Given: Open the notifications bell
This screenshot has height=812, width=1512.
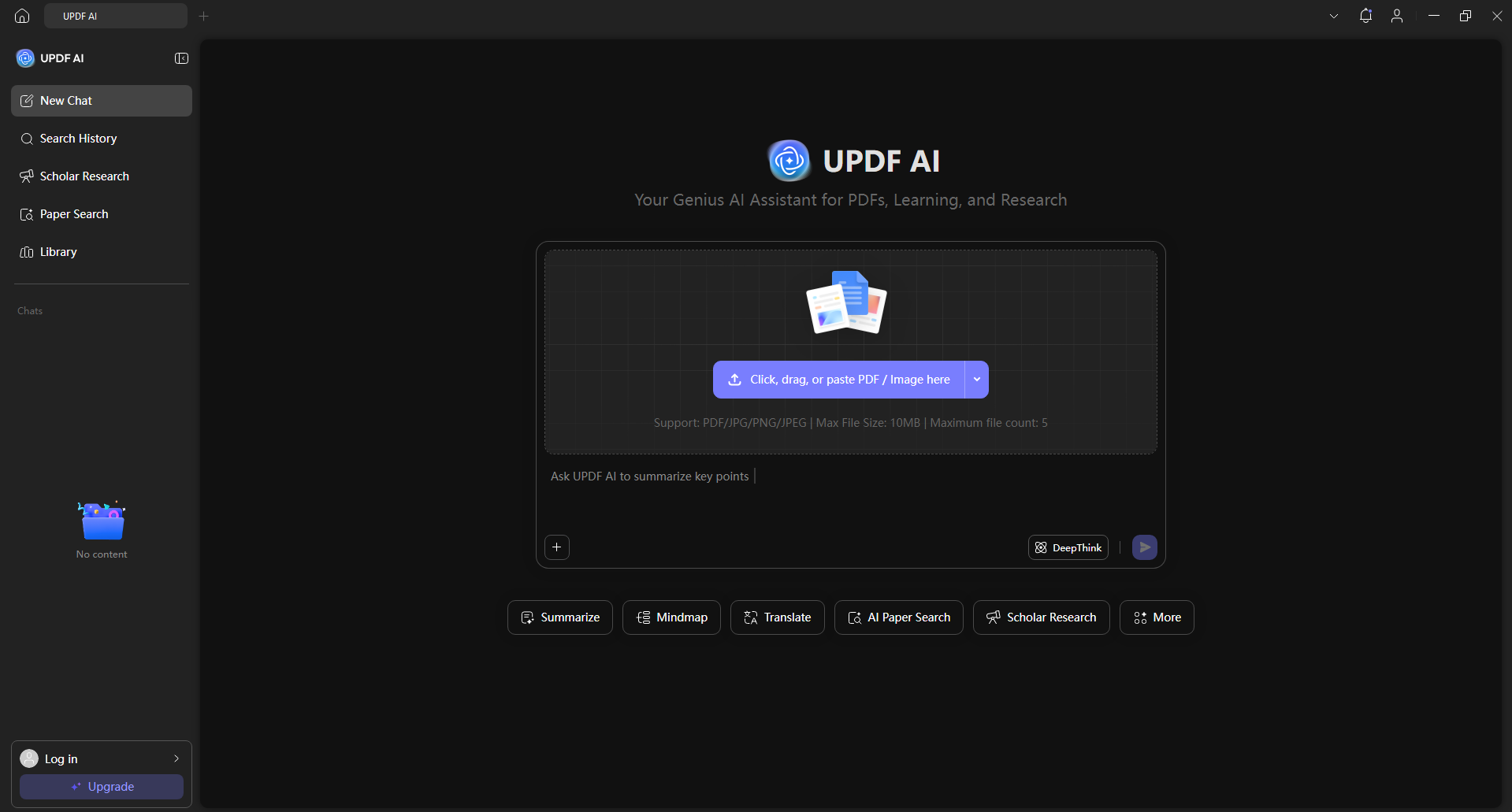Looking at the screenshot, I should pyautogui.click(x=1365, y=16).
